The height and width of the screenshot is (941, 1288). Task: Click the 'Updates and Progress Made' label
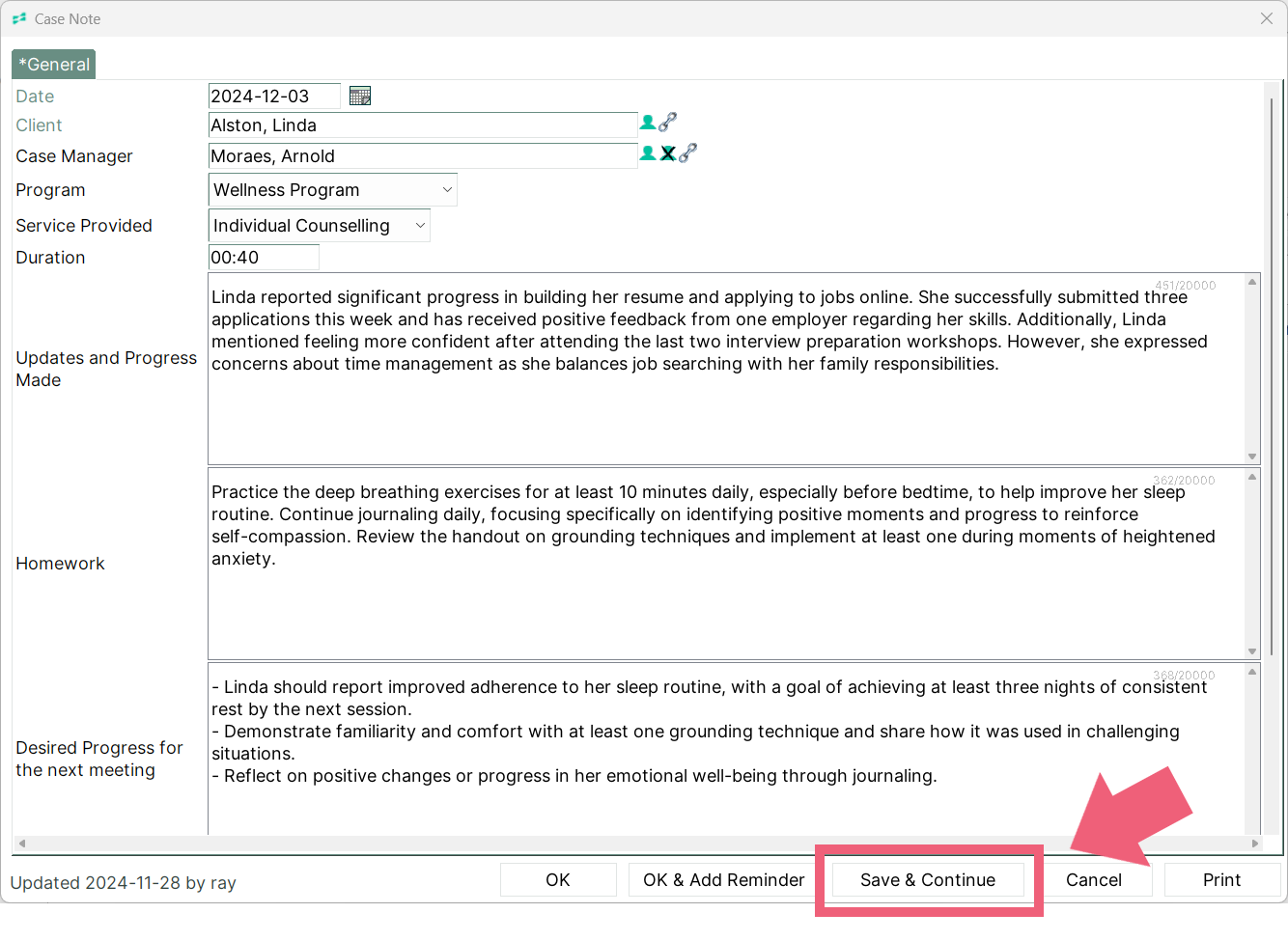106,369
